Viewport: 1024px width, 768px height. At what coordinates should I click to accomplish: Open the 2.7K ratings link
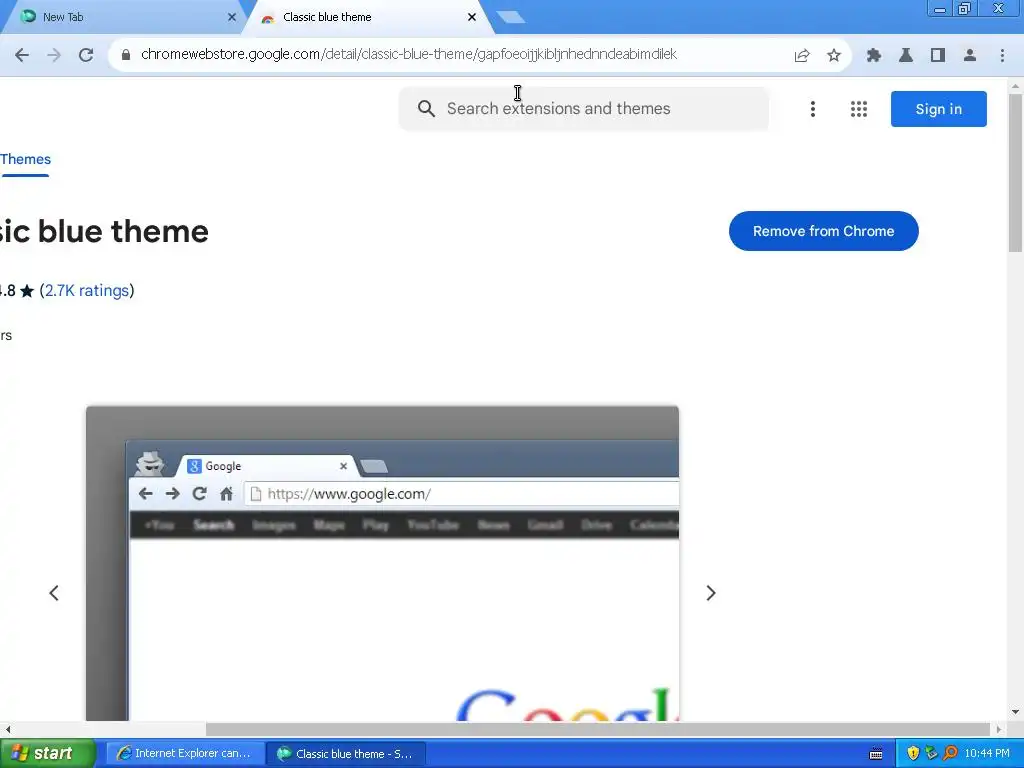point(87,291)
